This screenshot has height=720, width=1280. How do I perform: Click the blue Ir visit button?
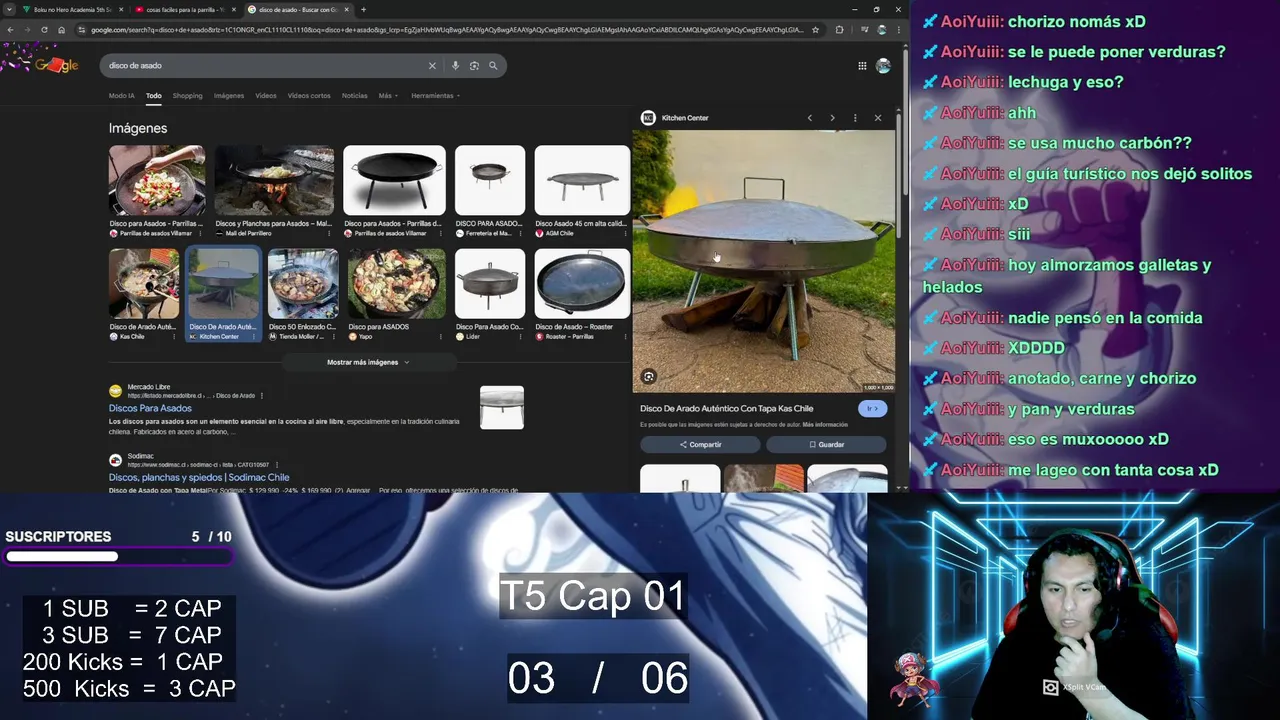click(x=872, y=408)
